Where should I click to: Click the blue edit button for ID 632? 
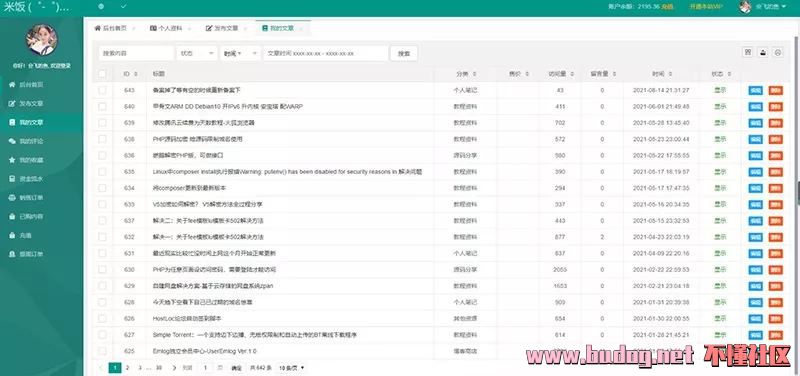pyautogui.click(x=756, y=237)
